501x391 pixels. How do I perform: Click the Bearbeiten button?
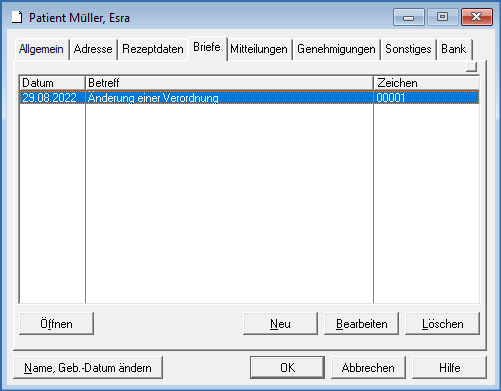coord(362,324)
